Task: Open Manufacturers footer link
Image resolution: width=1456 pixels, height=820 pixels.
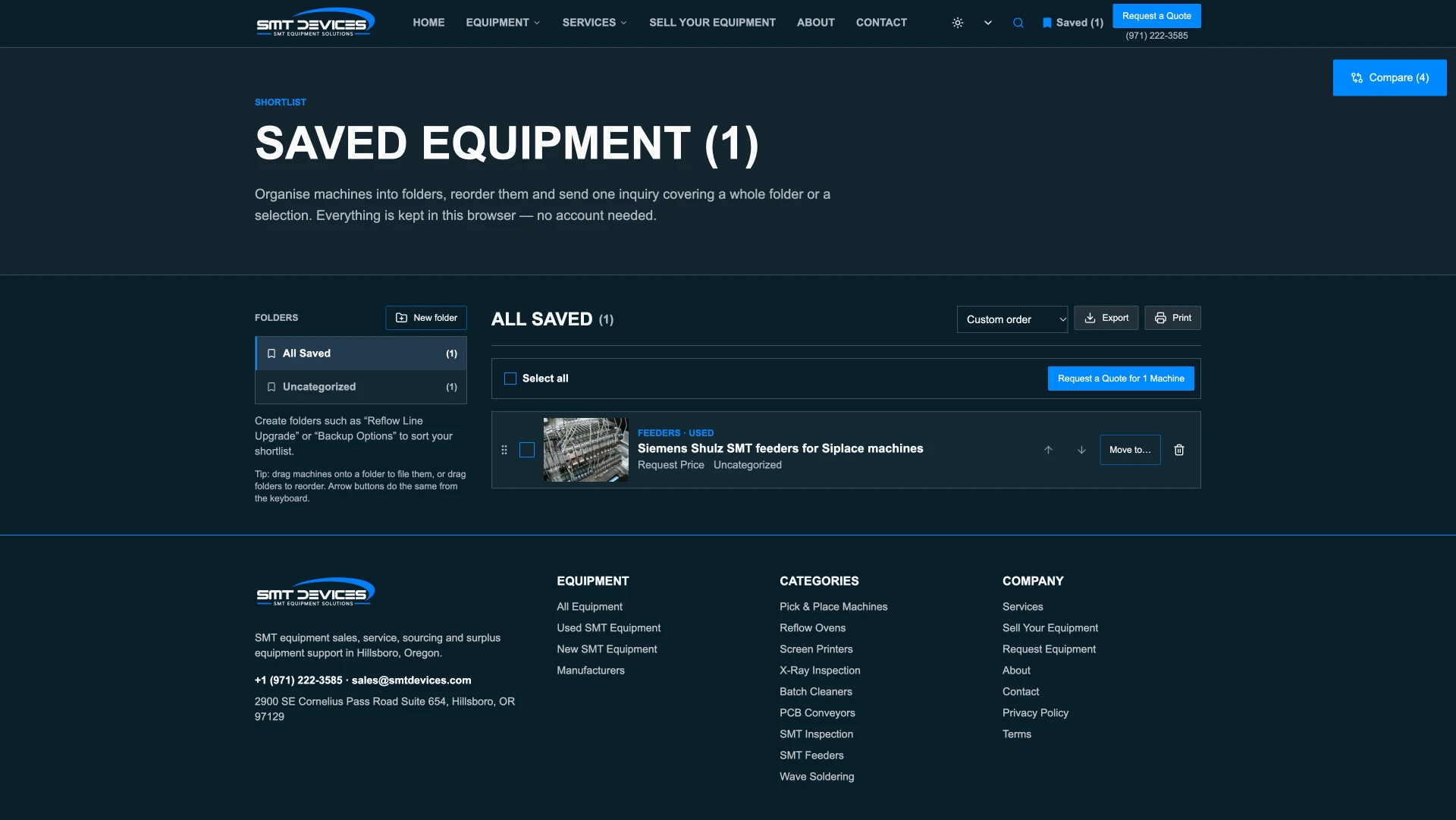Action: (x=591, y=671)
